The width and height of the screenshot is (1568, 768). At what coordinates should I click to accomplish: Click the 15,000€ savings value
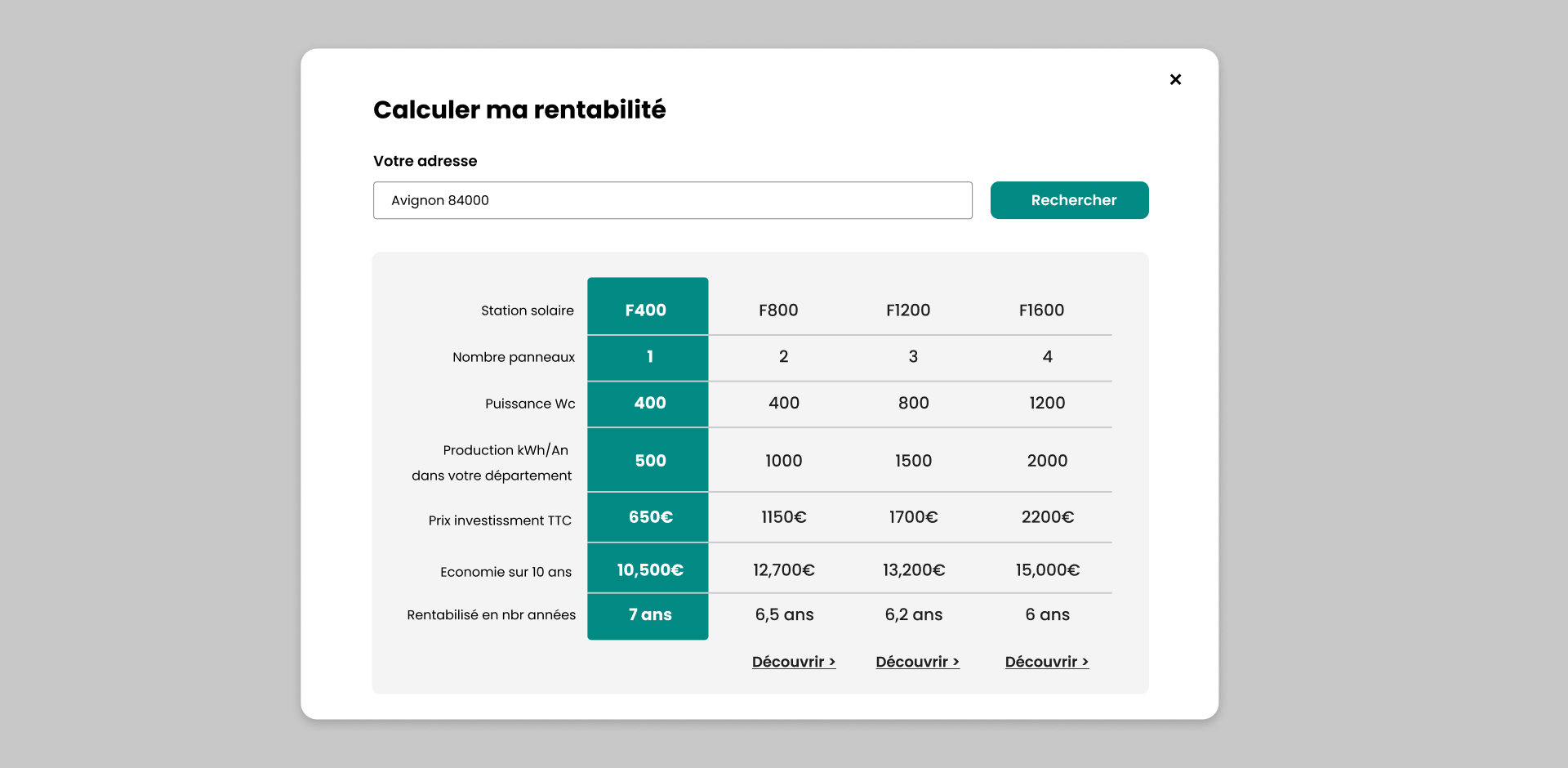click(x=1047, y=569)
